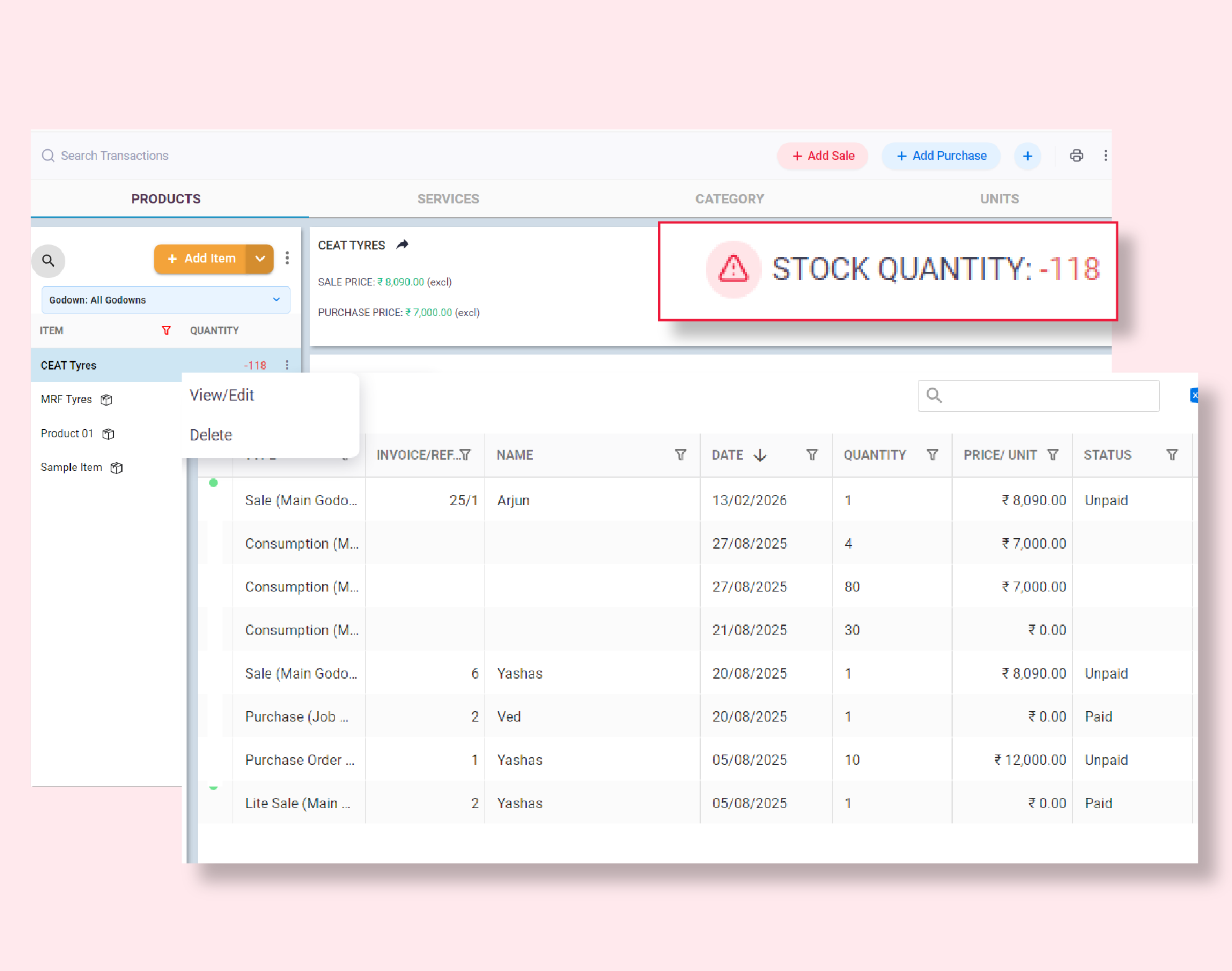Select Delete in the context menu
This screenshot has height=971, width=1232.
[x=211, y=435]
